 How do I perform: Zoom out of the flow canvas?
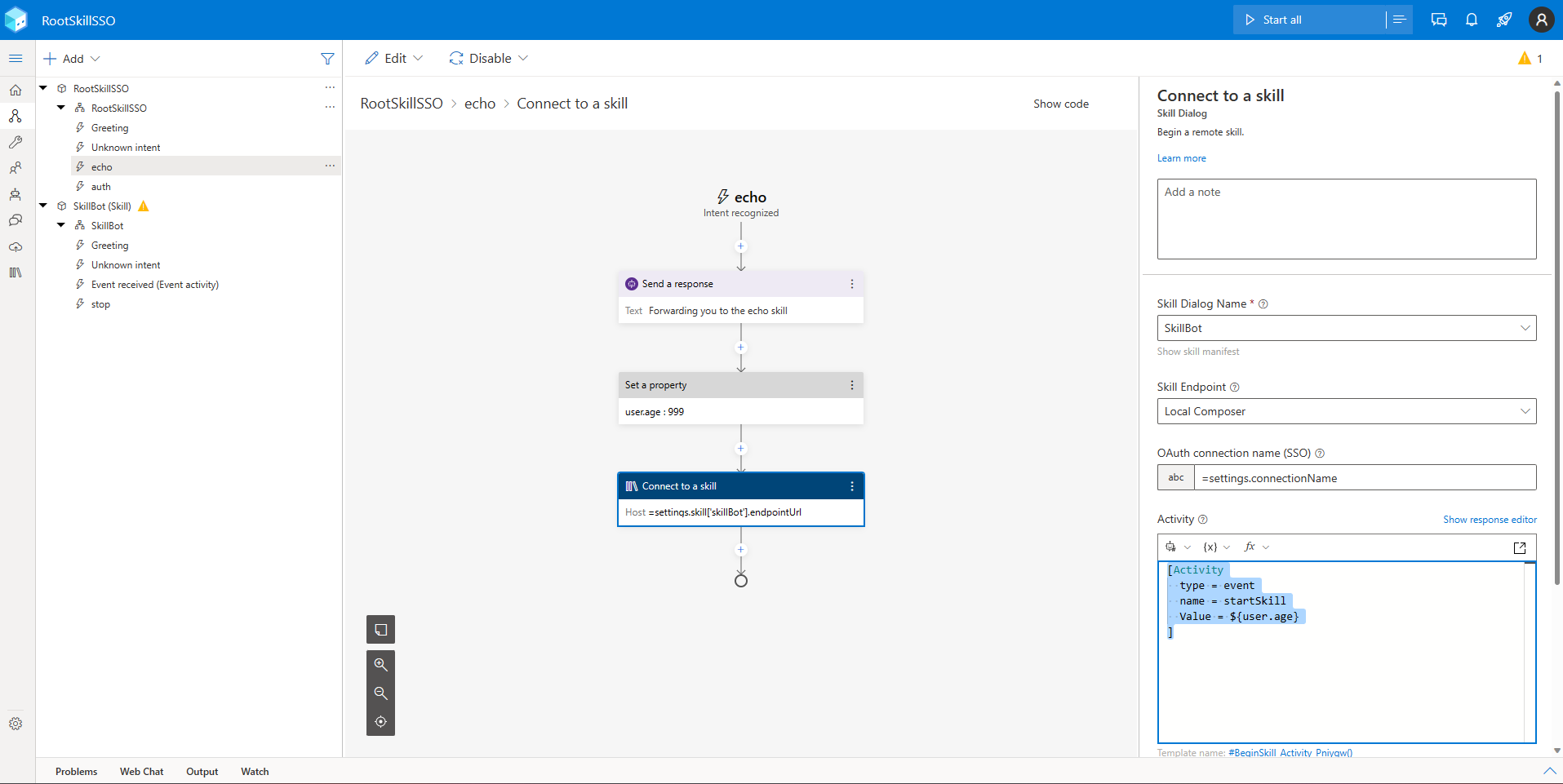pyautogui.click(x=380, y=693)
